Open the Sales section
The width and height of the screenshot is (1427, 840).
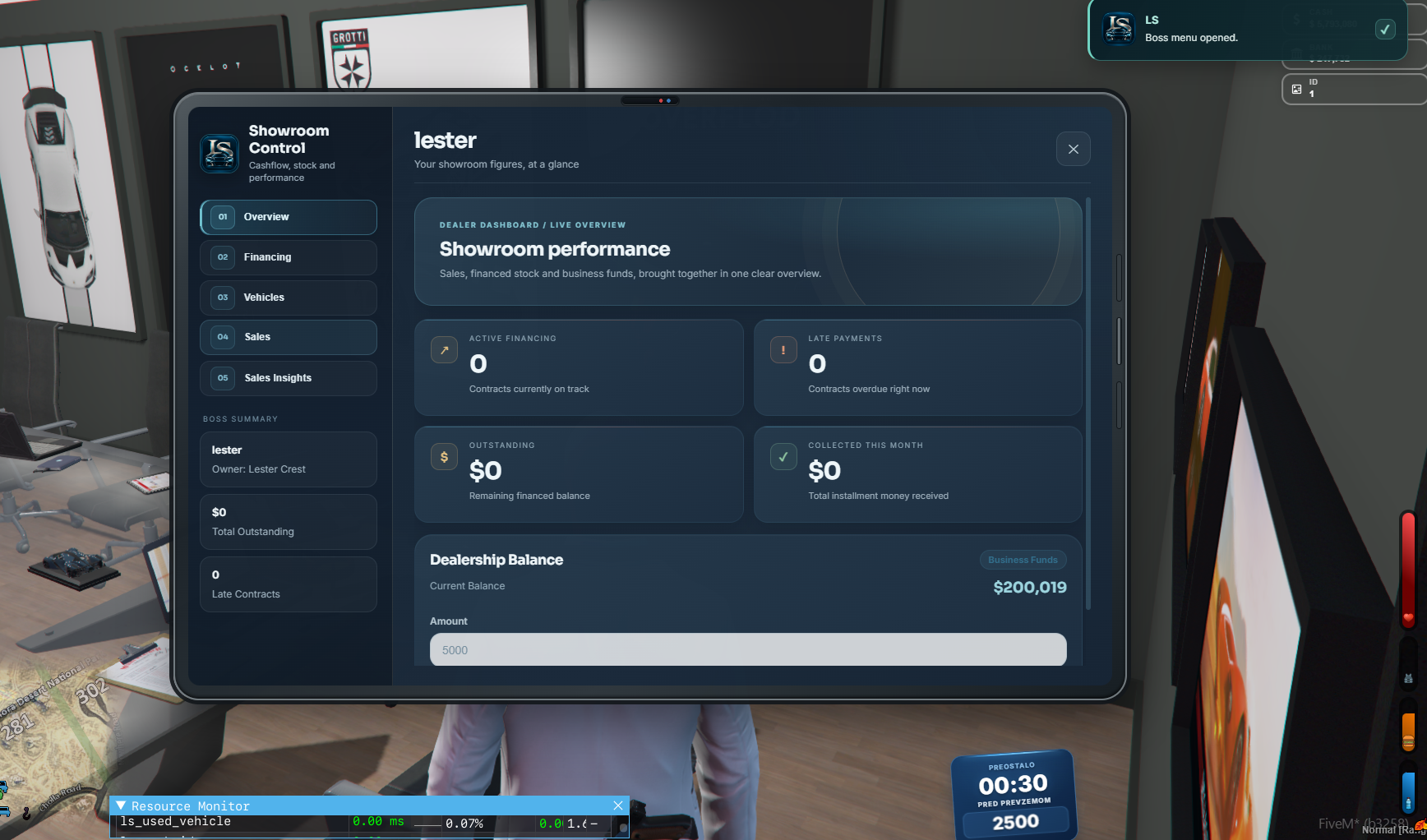[289, 337]
